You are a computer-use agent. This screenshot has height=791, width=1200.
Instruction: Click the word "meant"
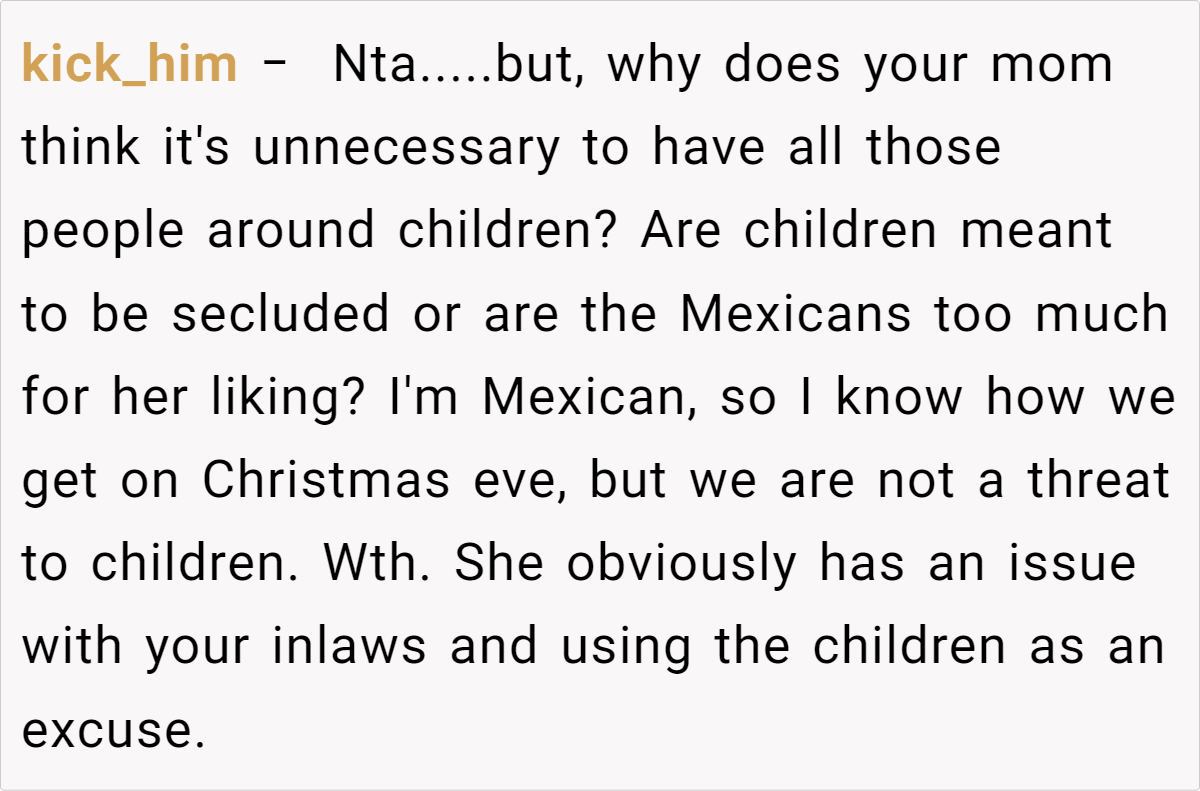pos(1037,231)
